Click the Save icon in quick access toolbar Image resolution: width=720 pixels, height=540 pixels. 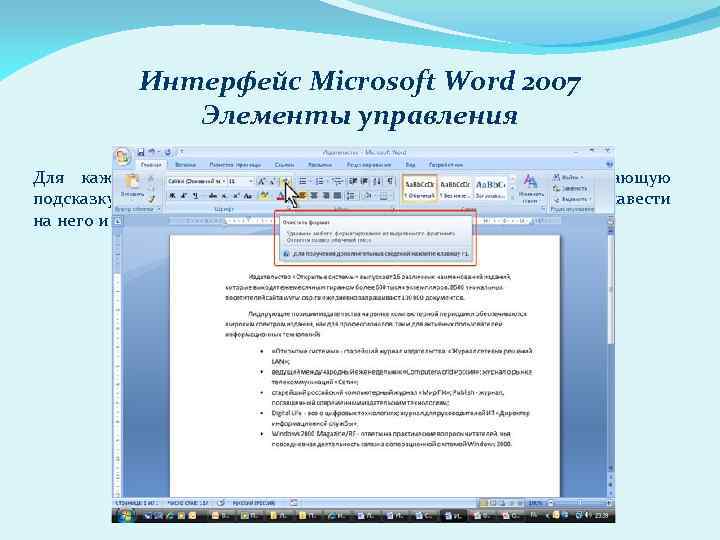pyautogui.click(x=141, y=152)
